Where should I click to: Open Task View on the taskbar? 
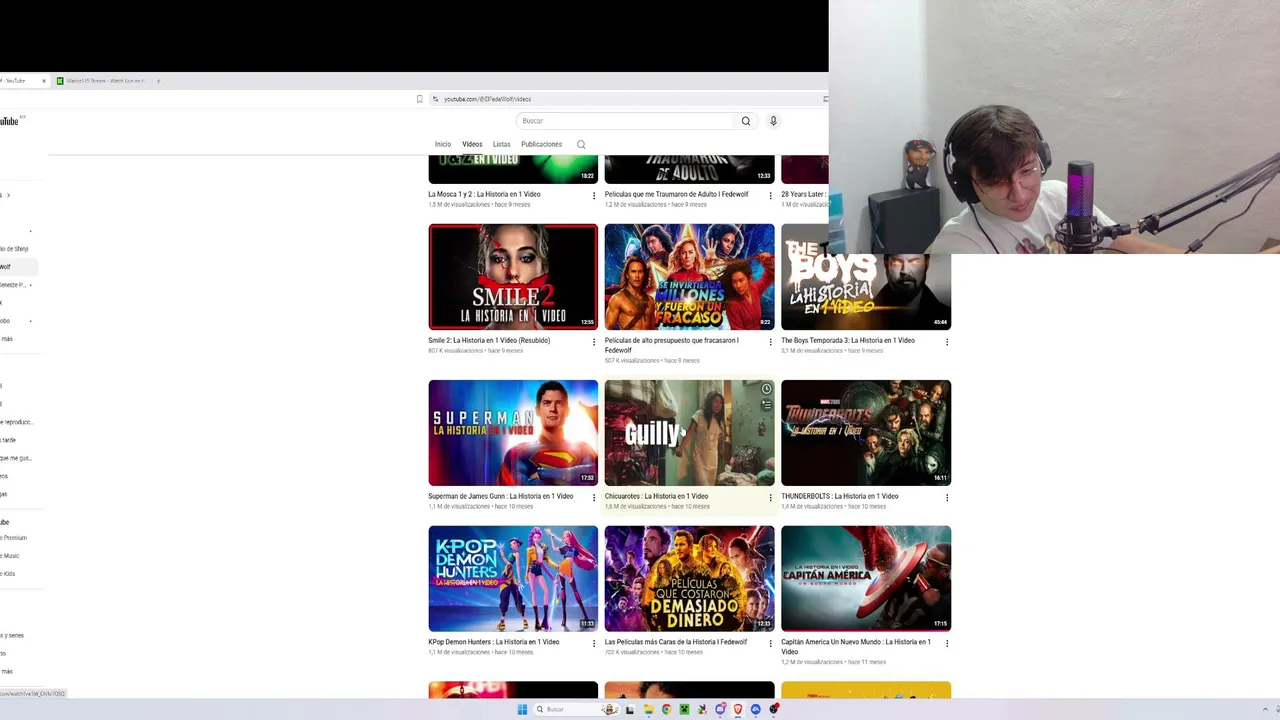point(629,710)
